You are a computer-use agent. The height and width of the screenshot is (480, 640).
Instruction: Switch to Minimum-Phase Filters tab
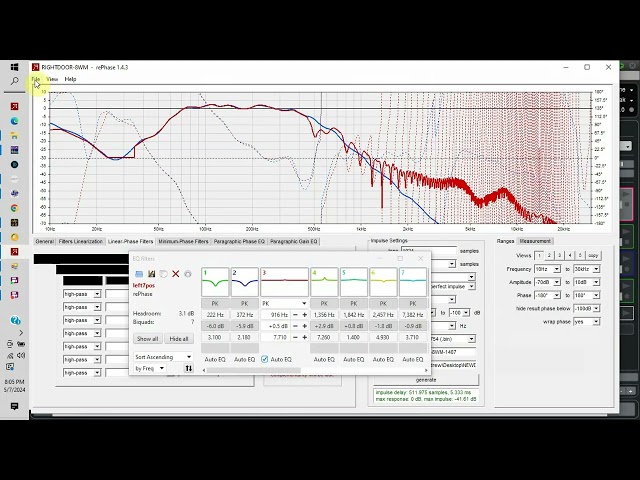[183, 241]
